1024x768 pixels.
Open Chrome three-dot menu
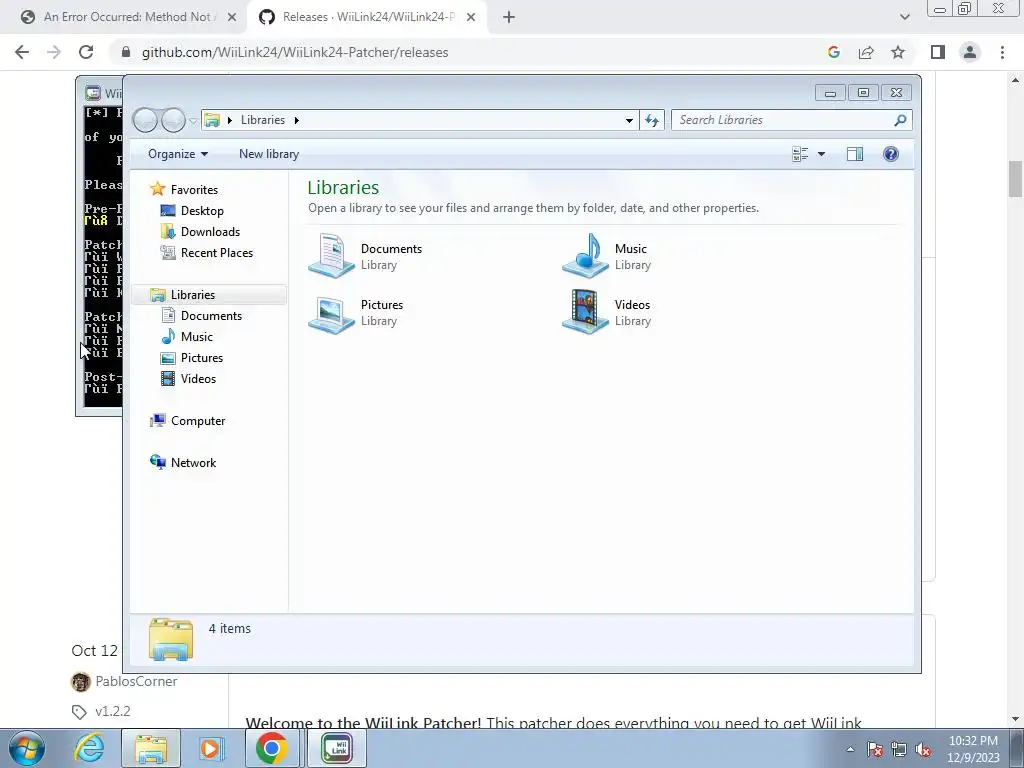1002,52
